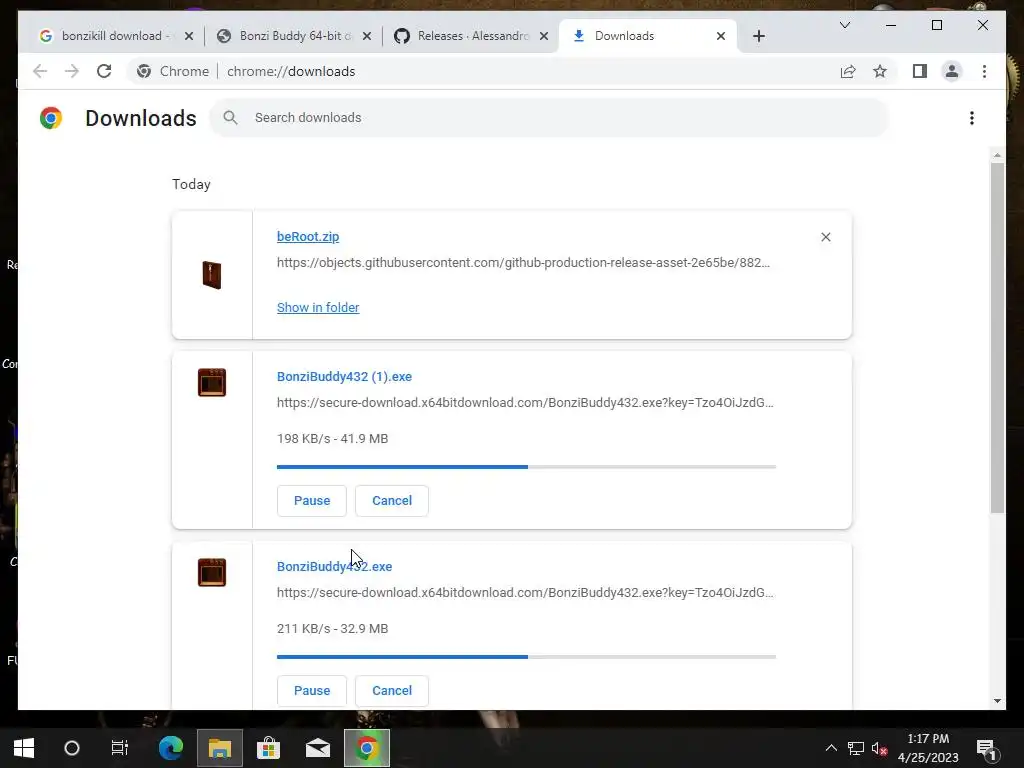Open the beRoot.zip file link

[x=308, y=236]
